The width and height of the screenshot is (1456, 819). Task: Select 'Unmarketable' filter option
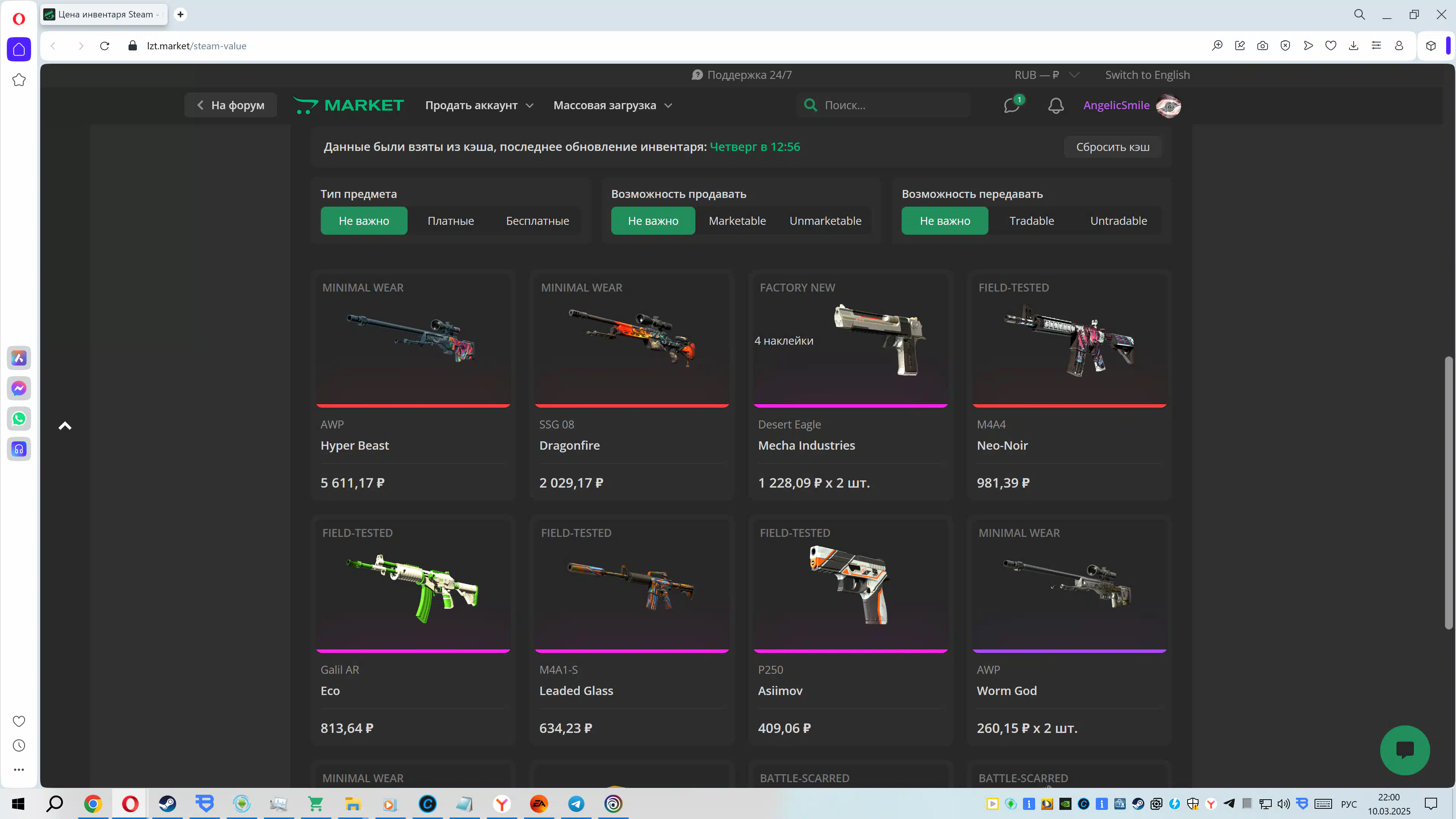(x=825, y=221)
